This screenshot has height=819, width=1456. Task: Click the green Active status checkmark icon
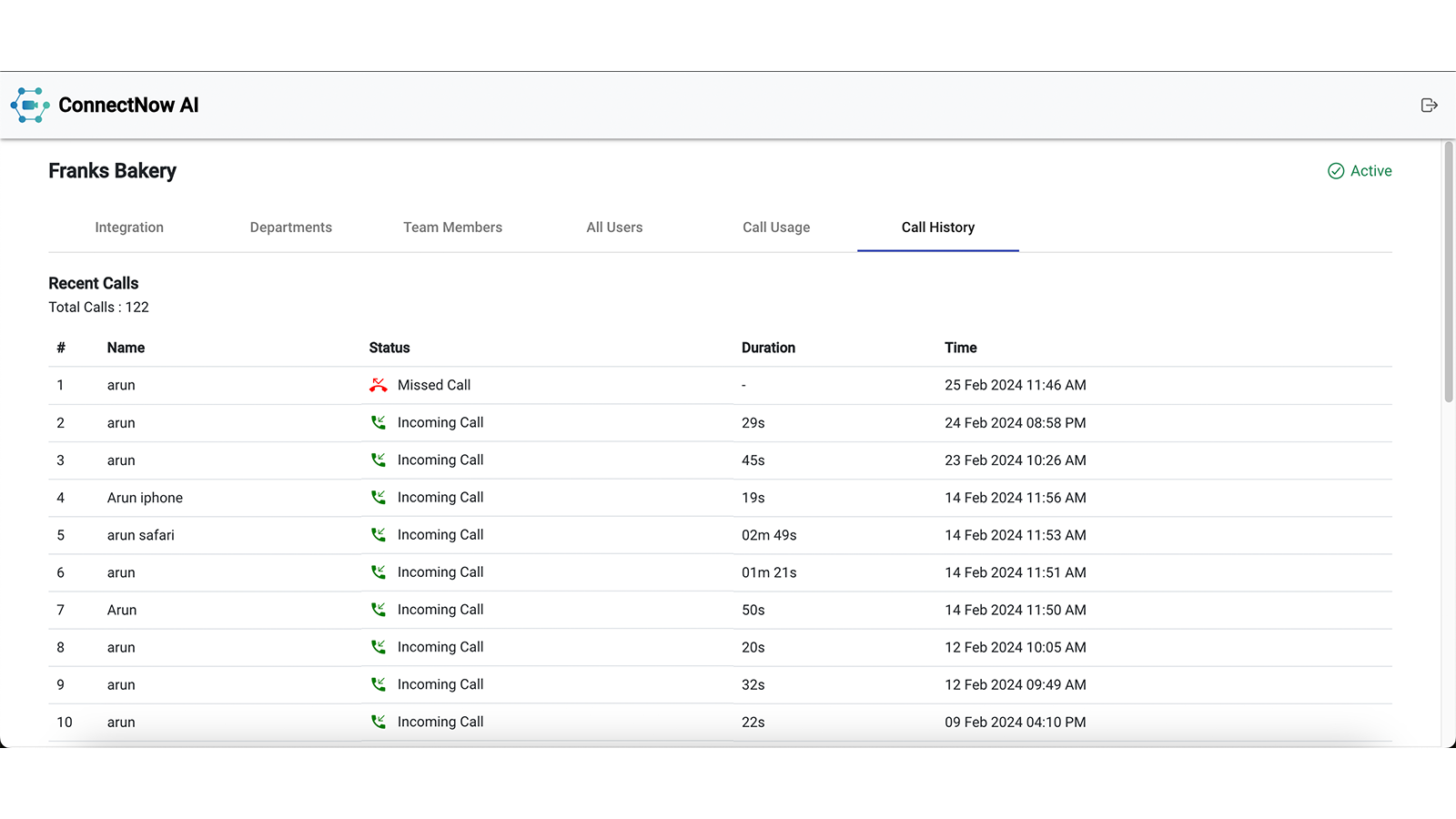1336,171
